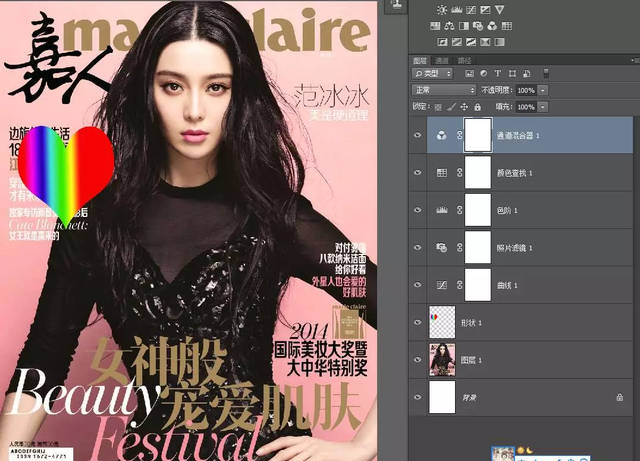
Task: Filter layers by shape layers
Action: coord(512,73)
